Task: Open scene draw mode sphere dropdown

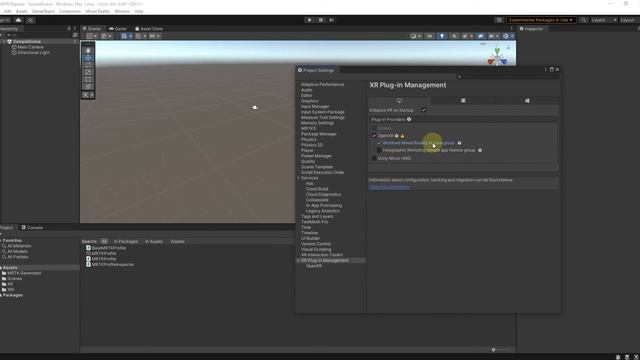Action: 415,36
